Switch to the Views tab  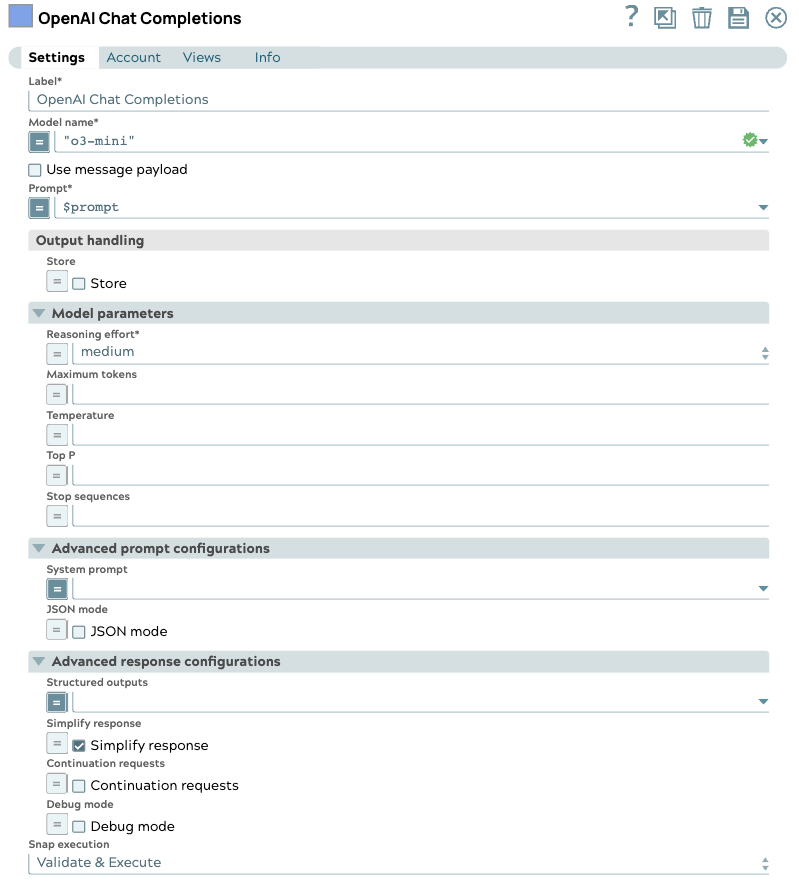pyautogui.click(x=202, y=58)
